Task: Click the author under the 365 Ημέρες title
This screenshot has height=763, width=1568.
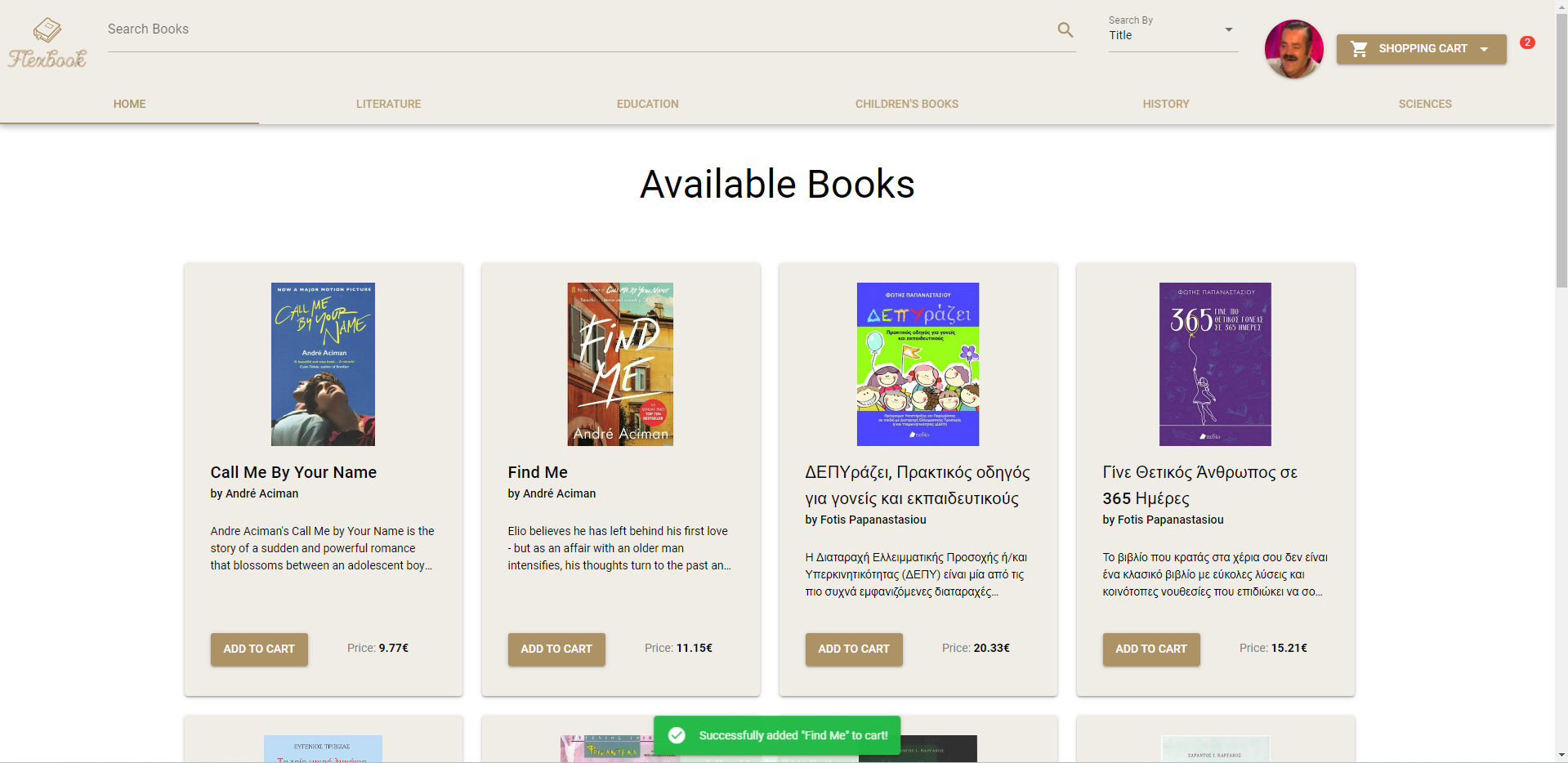Action: pyautogui.click(x=1163, y=520)
